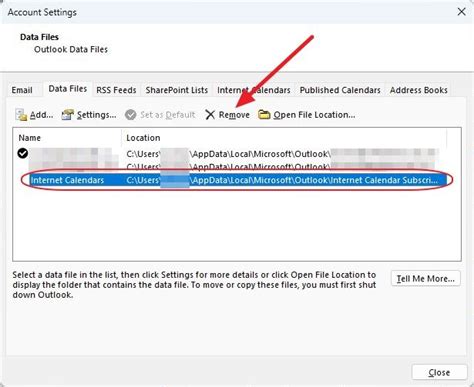Click the Close button at the bottom
474x387 pixels.
click(439, 372)
